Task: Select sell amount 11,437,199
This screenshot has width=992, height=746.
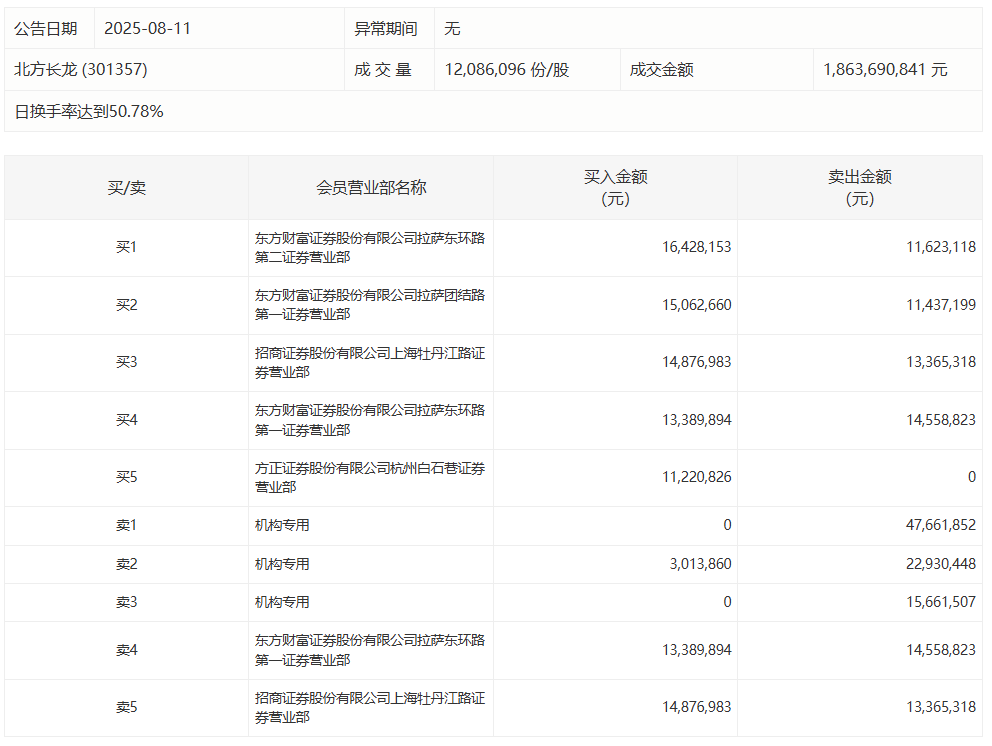Action: point(941,305)
